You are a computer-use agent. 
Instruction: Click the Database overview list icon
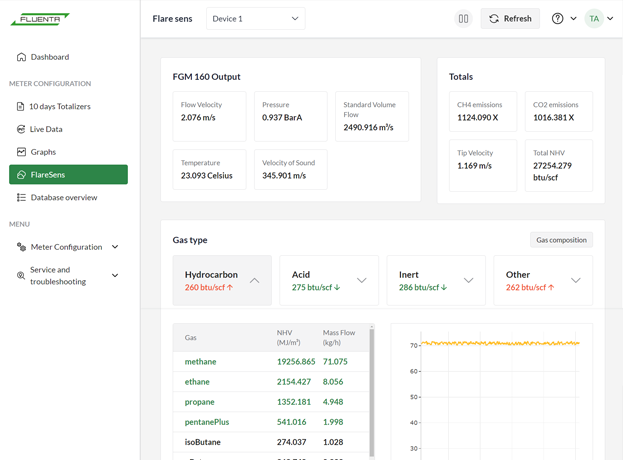pyautogui.click(x=21, y=198)
